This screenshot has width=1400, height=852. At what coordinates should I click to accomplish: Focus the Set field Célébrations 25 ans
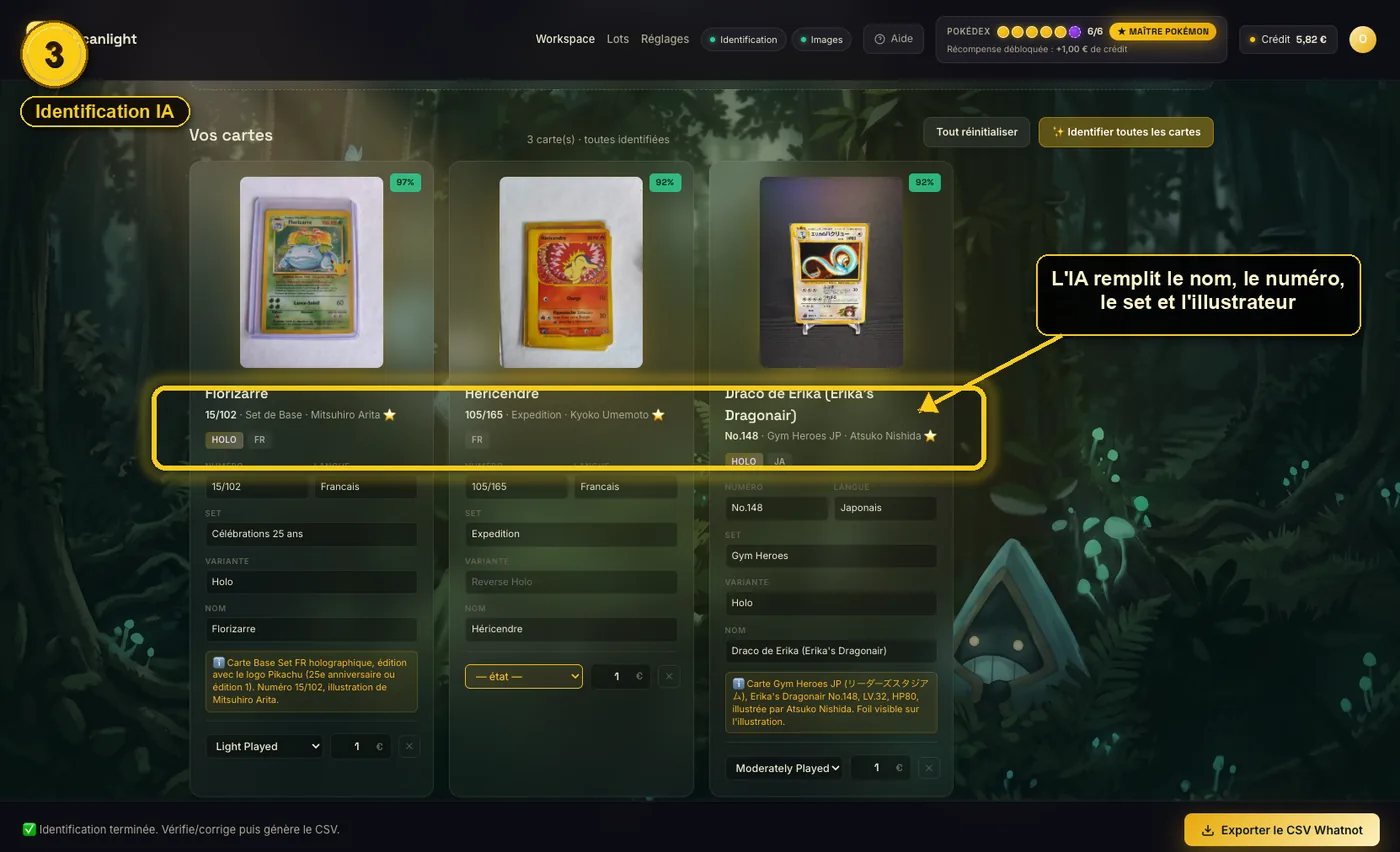[x=311, y=534]
